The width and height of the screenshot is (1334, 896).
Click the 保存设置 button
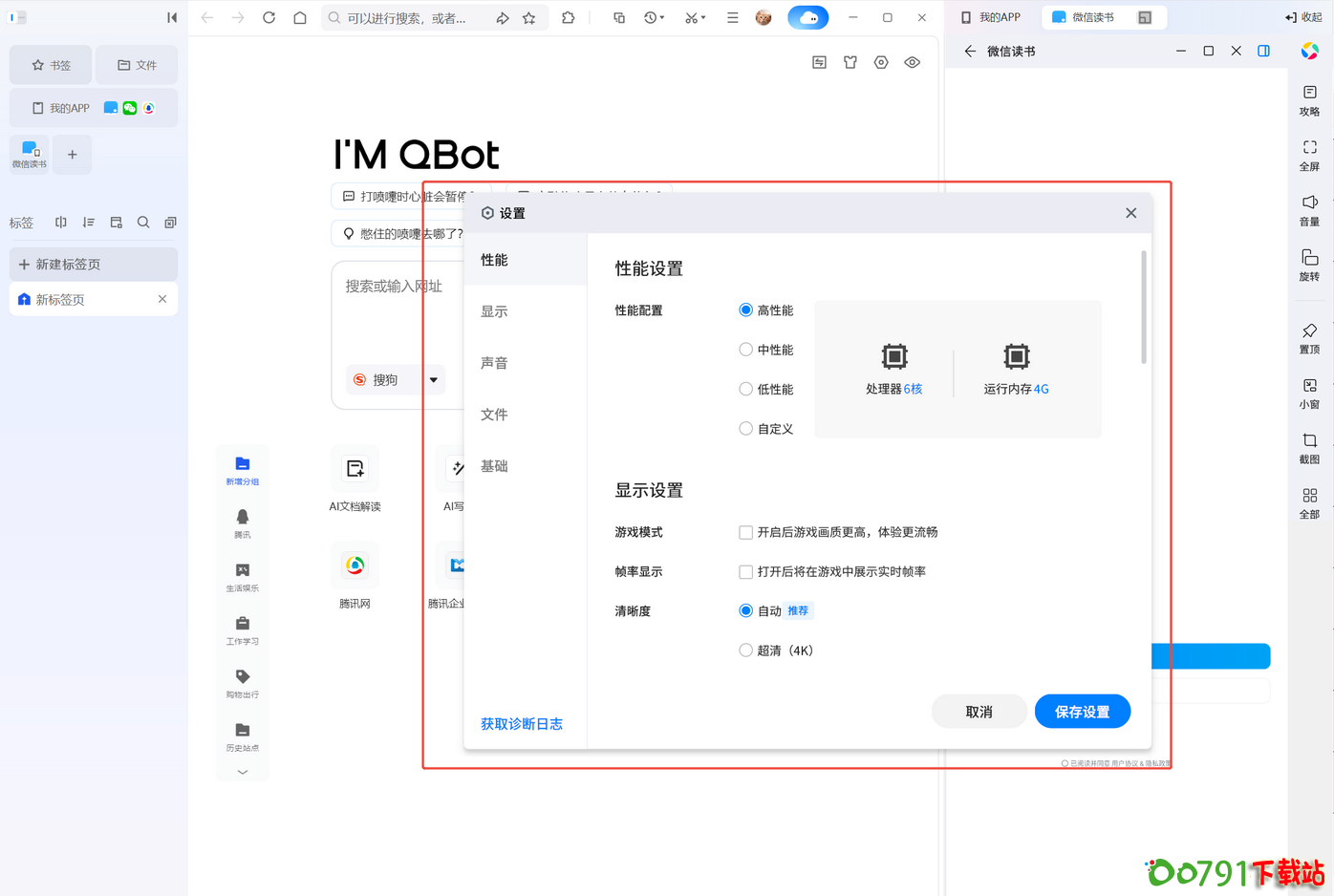click(x=1082, y=711)
